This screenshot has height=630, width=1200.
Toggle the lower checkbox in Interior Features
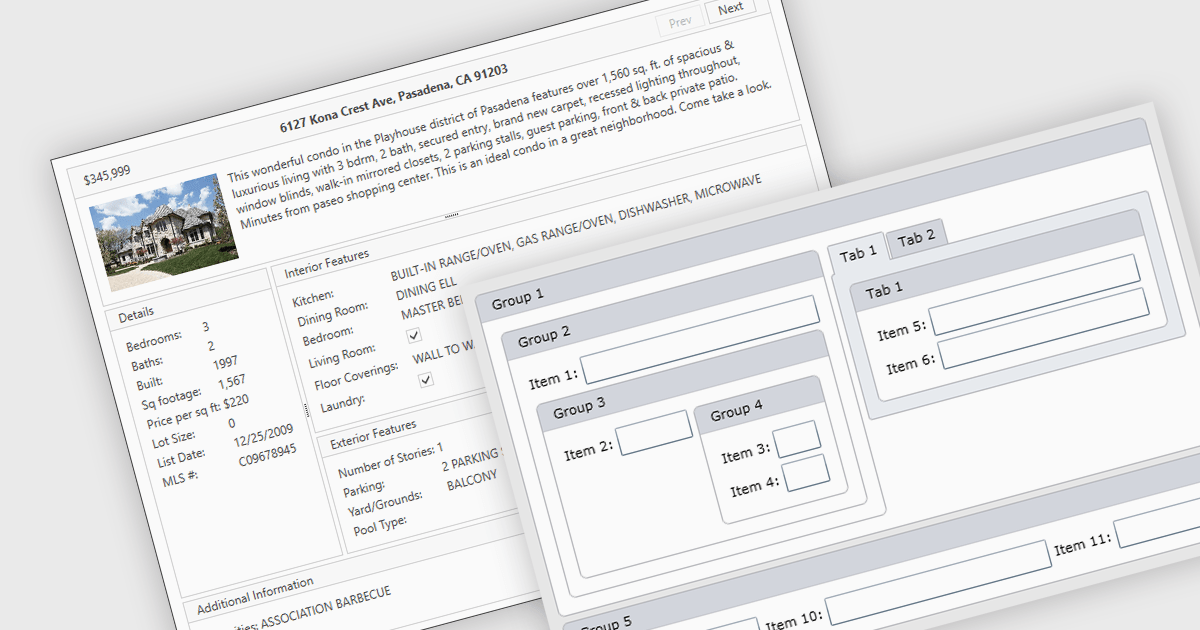point(426,380)
